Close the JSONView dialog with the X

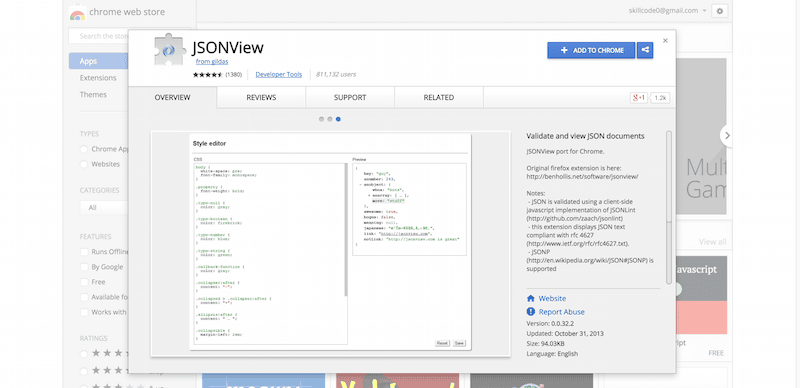[x=665, y=40]
